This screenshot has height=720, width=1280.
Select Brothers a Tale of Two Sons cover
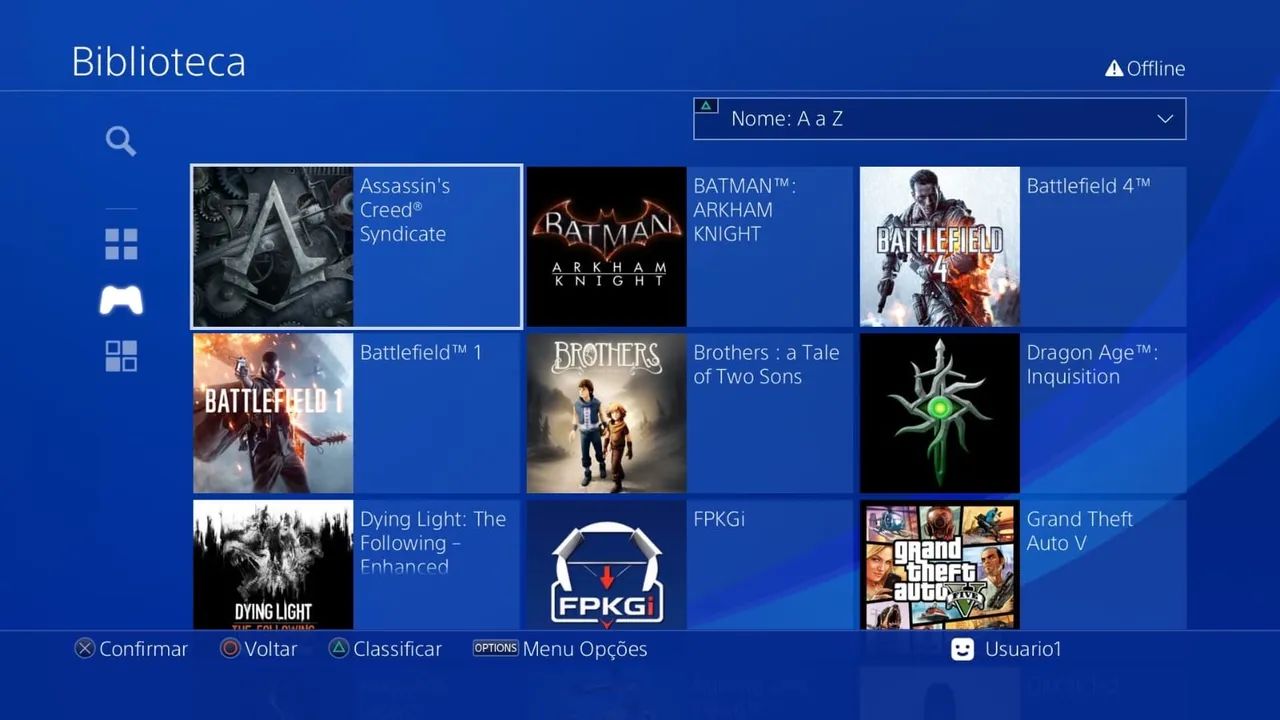click(606, 413)
